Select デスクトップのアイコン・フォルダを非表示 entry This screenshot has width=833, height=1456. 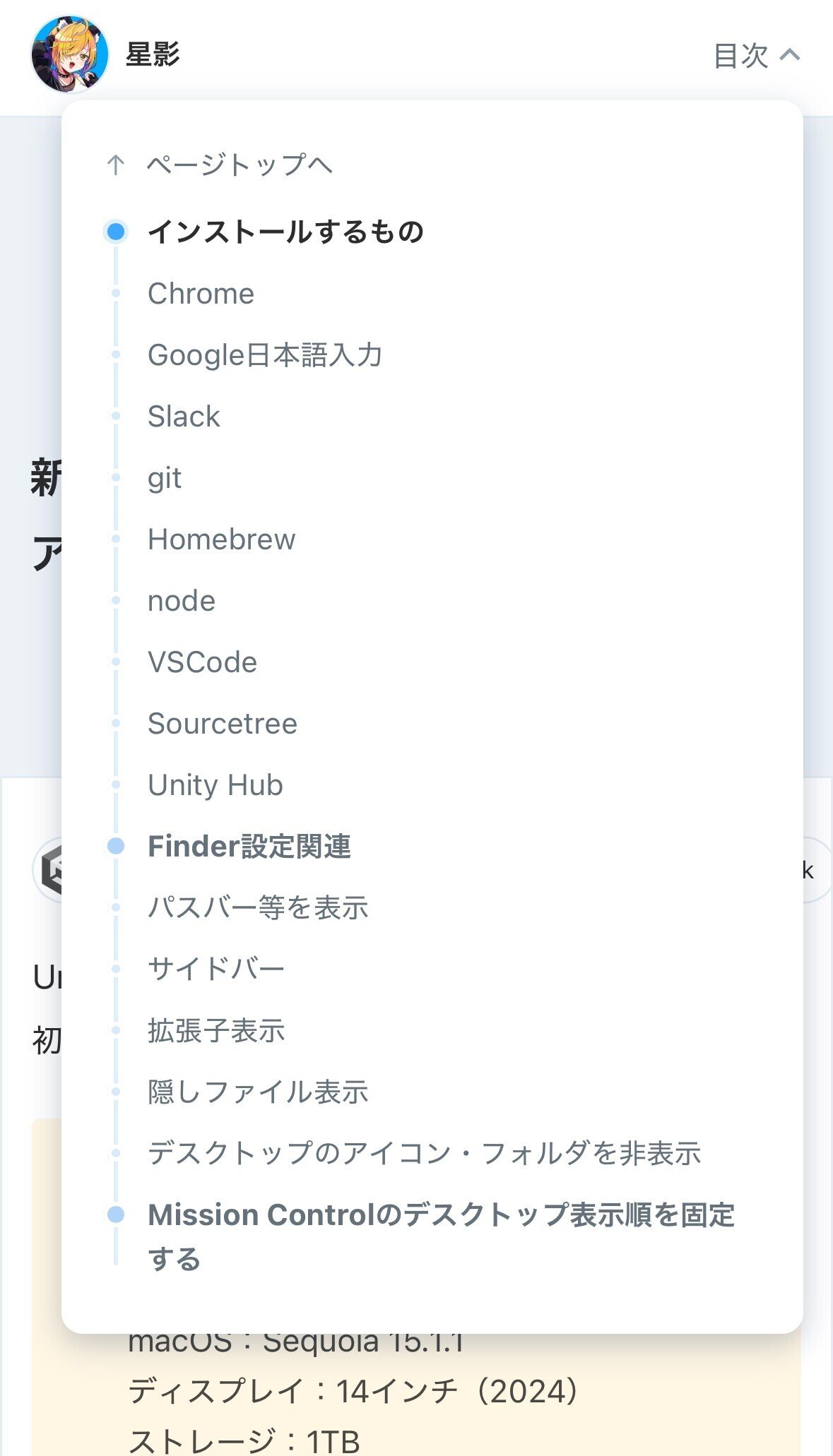pyautogui.click(x=424, y=1153)
